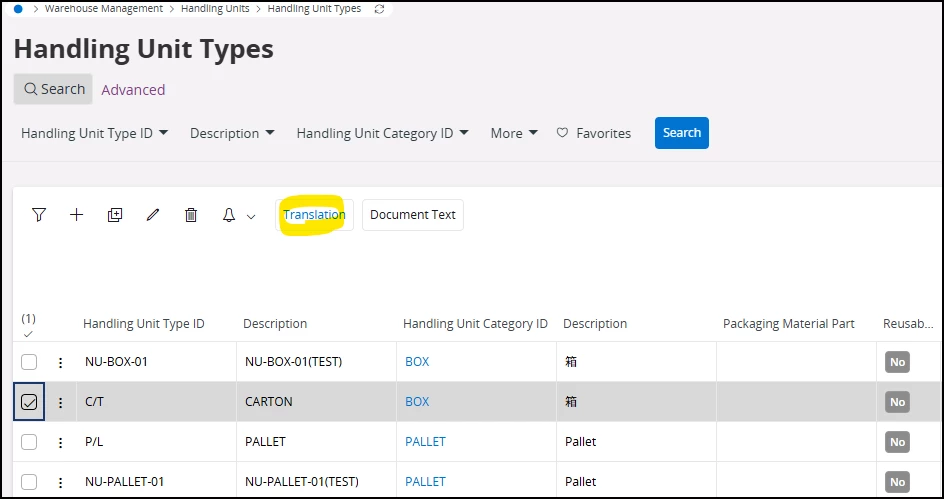Go to Warehouse Management breadcrumb
The height and width of the screenshot is (499, 944).
tap(104, 9)
